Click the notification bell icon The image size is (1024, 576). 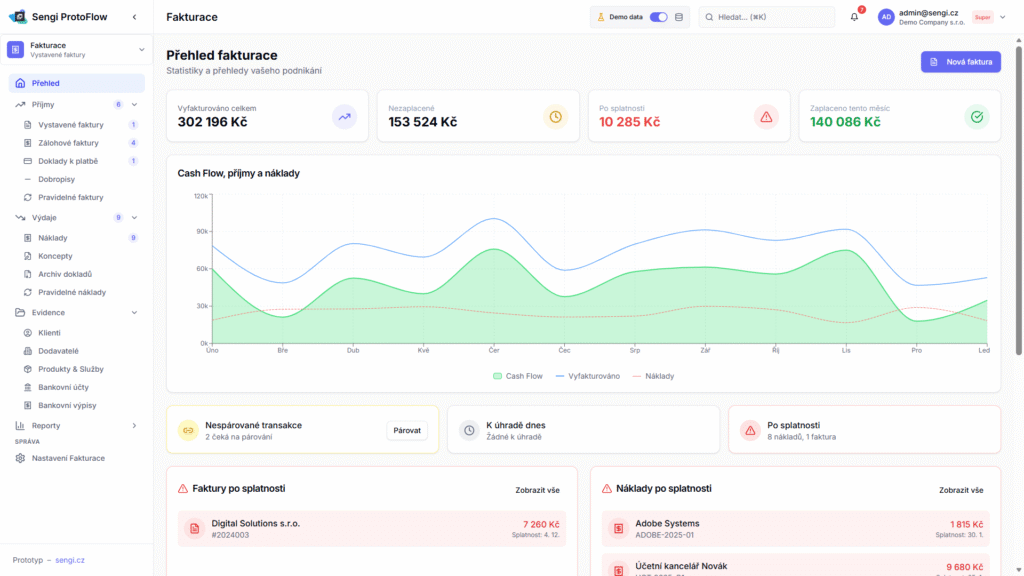click(854, 17)
